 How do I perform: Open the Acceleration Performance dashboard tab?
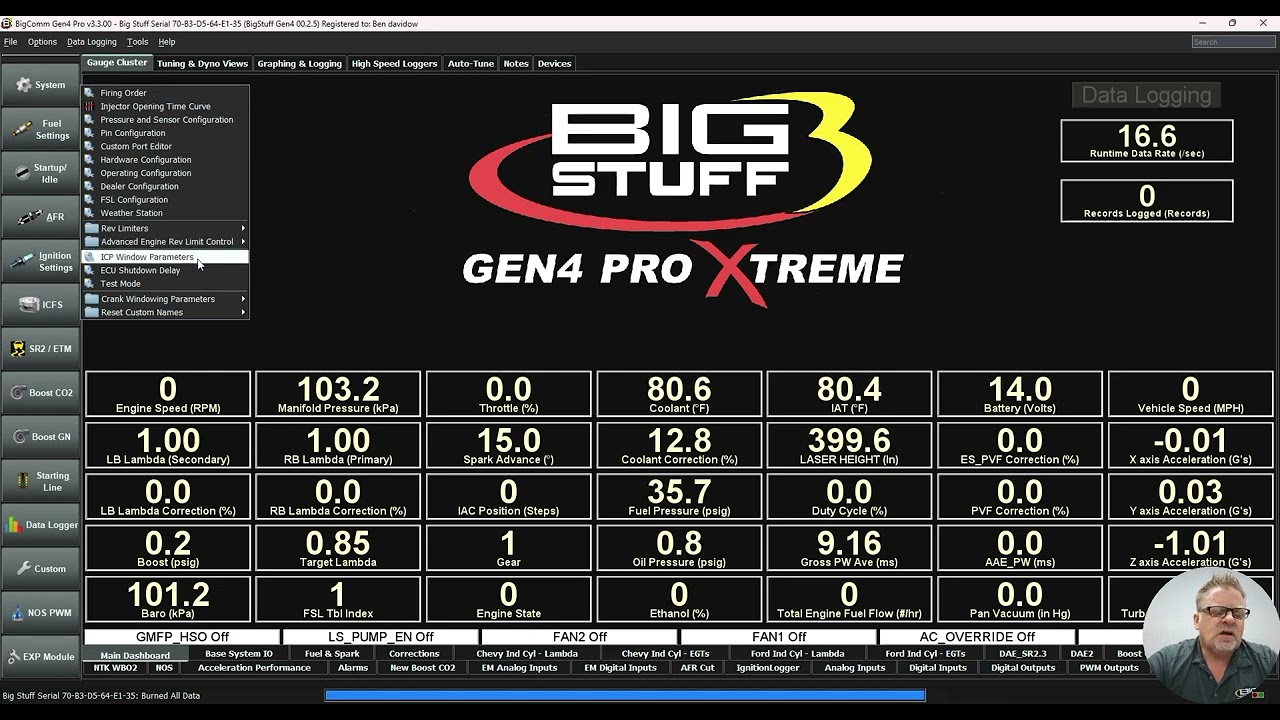tap(254, 668)
